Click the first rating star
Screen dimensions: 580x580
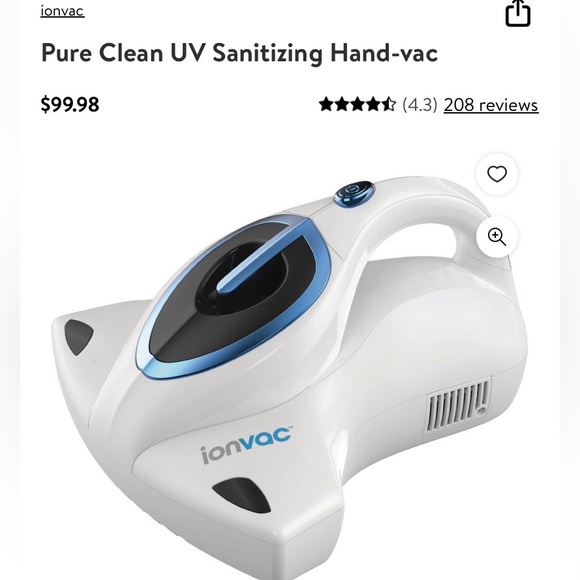coord(327,104)
